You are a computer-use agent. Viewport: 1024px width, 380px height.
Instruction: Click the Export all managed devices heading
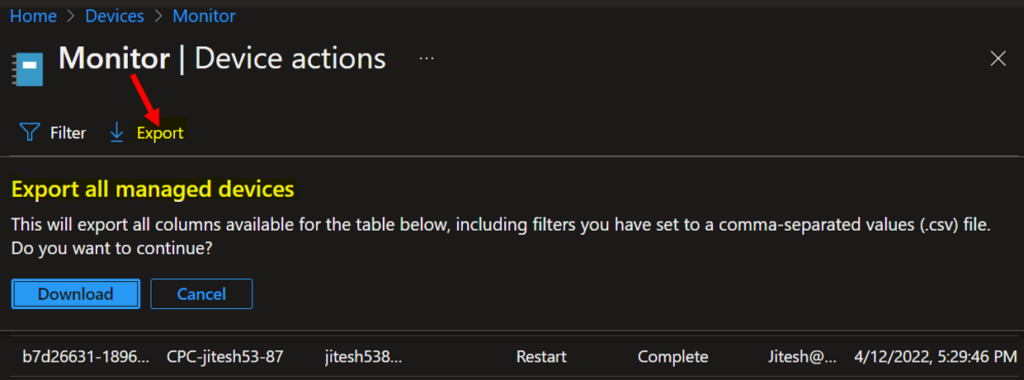coord(153,190)
